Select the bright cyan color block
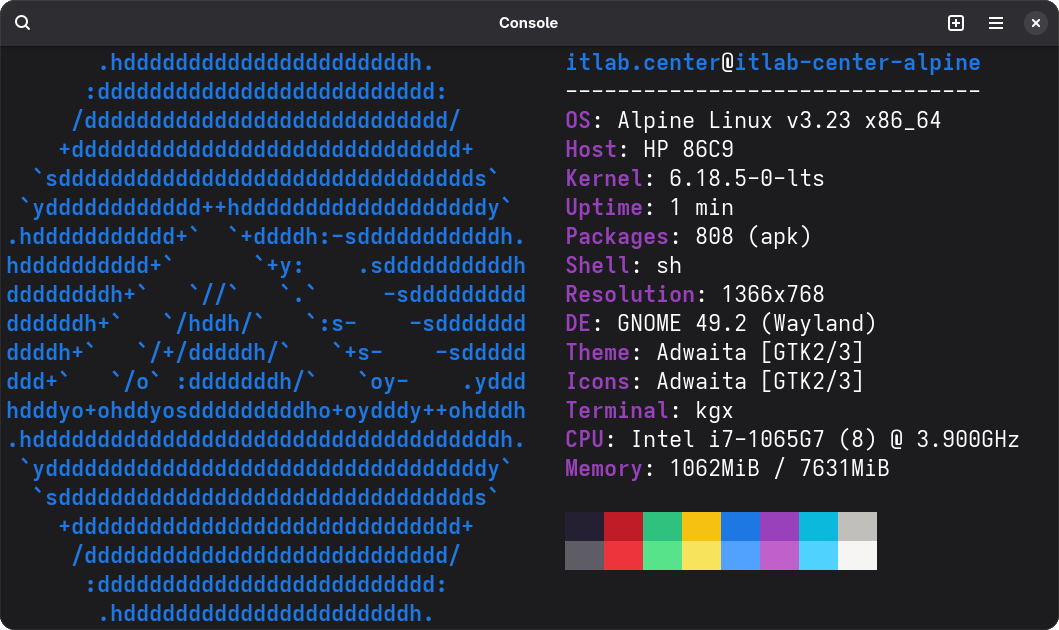The width and height of the screenshot is (1059, 630). (818, 555)
